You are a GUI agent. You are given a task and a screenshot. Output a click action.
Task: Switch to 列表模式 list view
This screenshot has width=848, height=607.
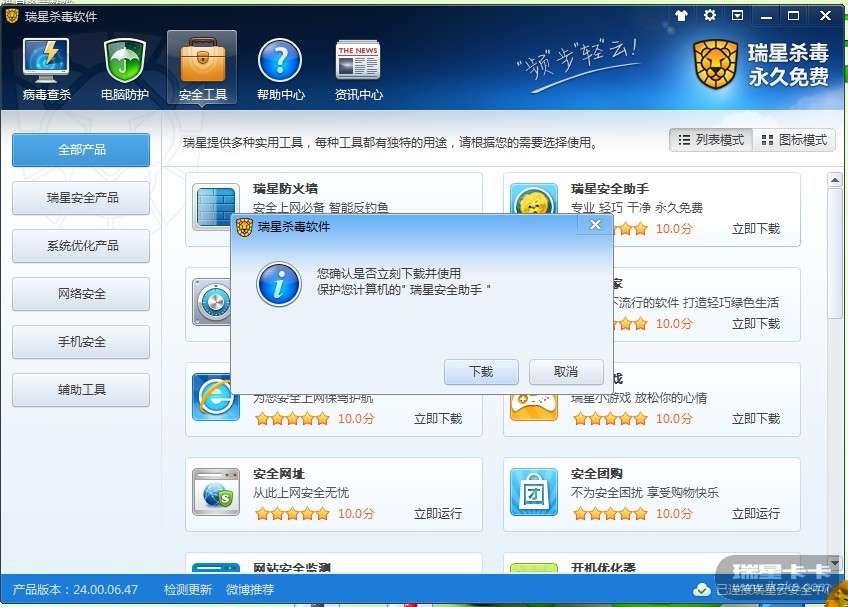point(711,140)
